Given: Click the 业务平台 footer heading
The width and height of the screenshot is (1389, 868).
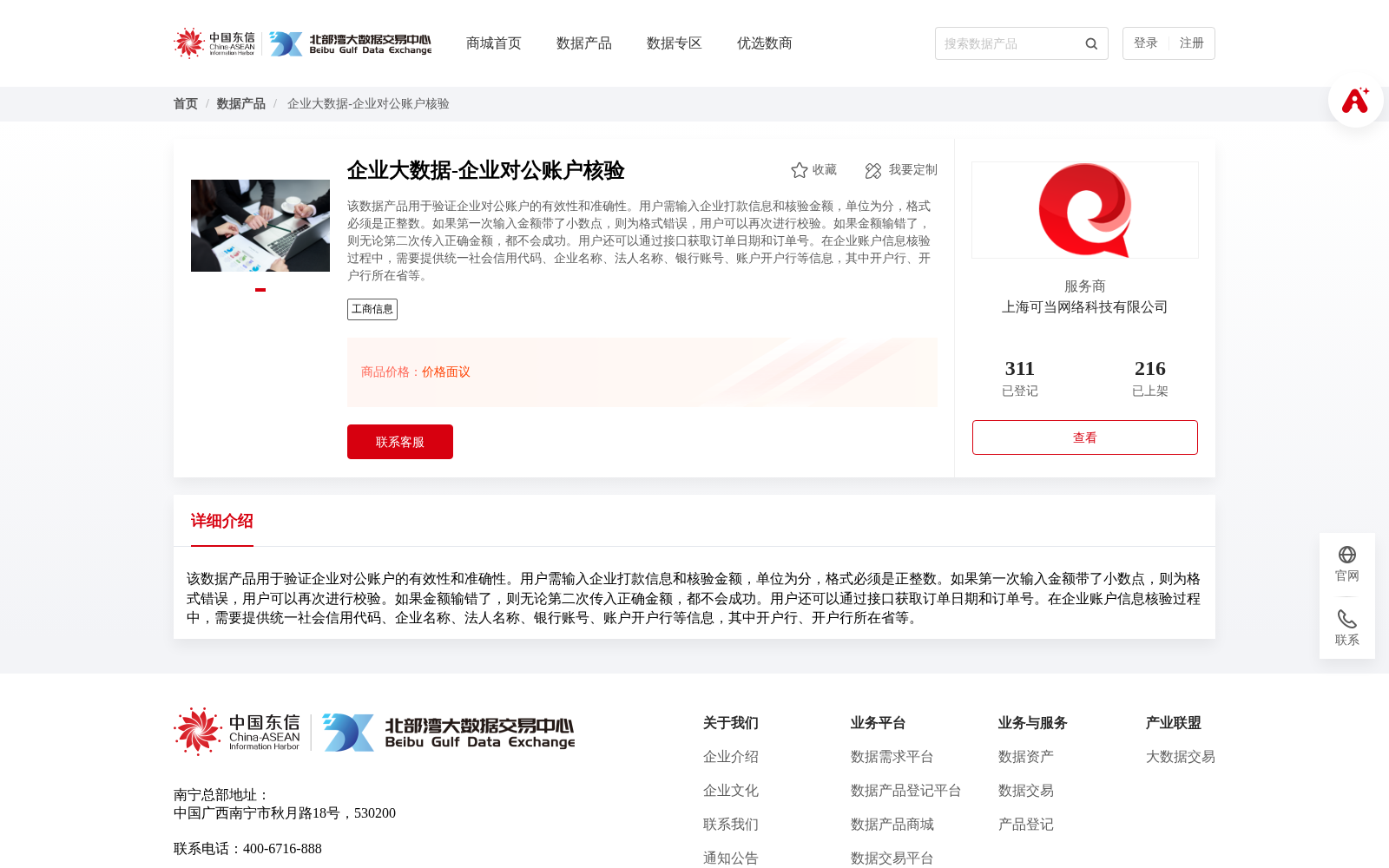Looking at the screenshot, I should [x=879, y=723].
